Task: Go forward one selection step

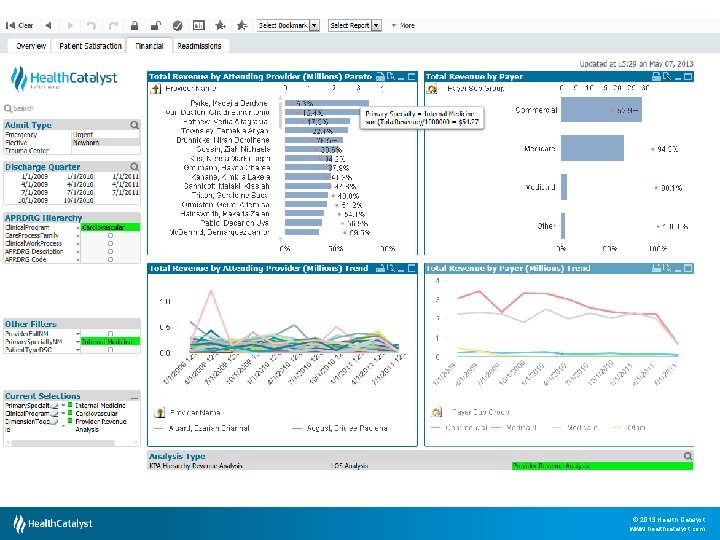Action: point(70,25)
